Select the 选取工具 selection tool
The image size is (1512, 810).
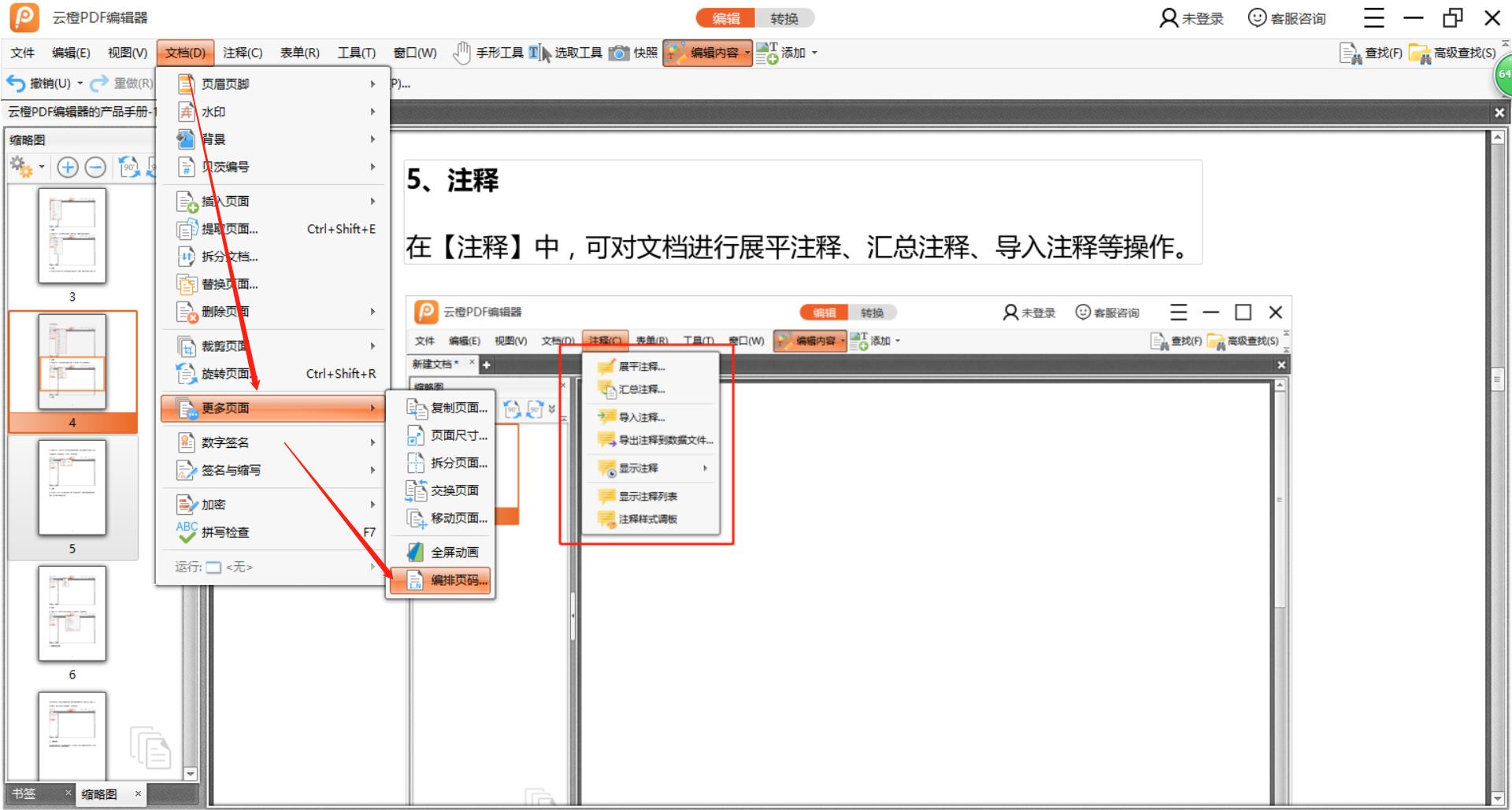573,53
